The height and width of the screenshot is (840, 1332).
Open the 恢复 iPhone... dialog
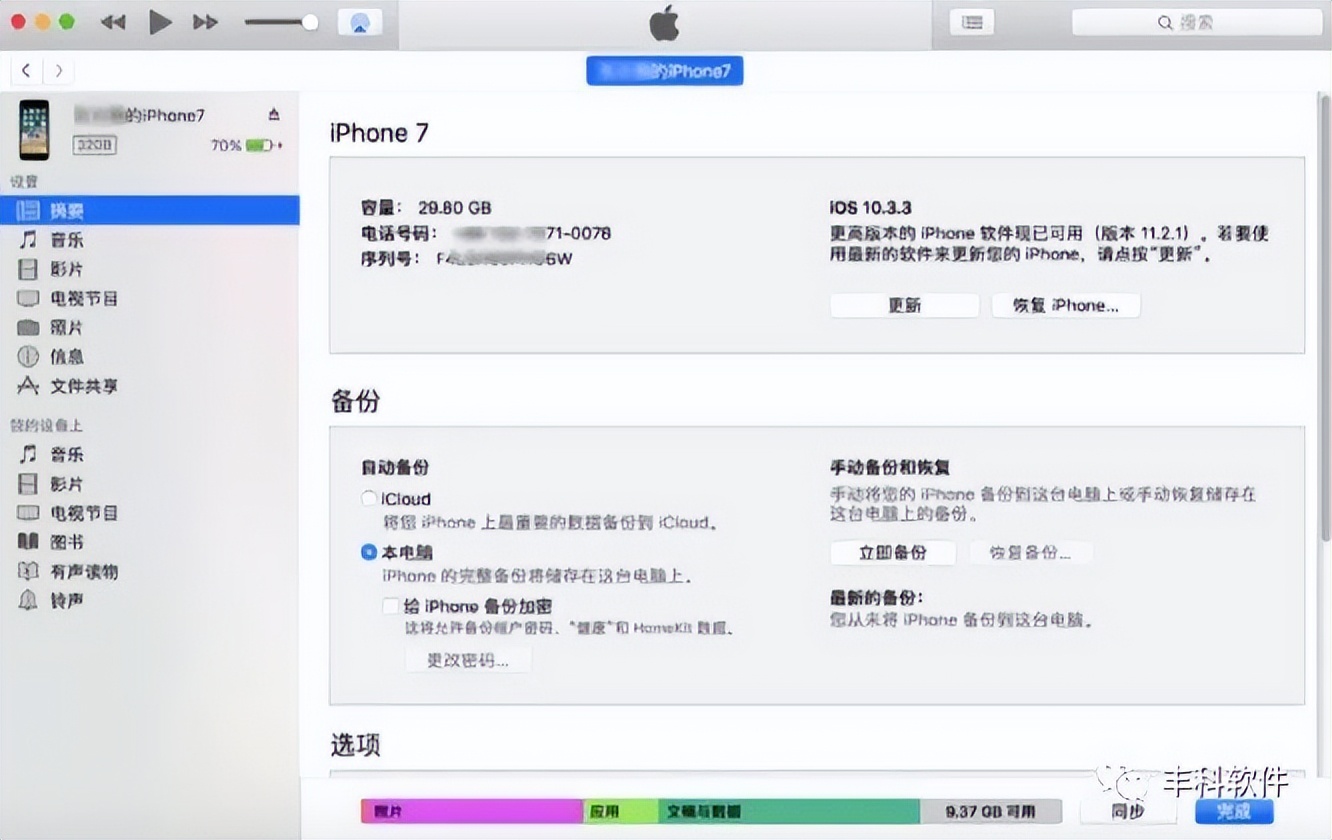click(1065, 305)
